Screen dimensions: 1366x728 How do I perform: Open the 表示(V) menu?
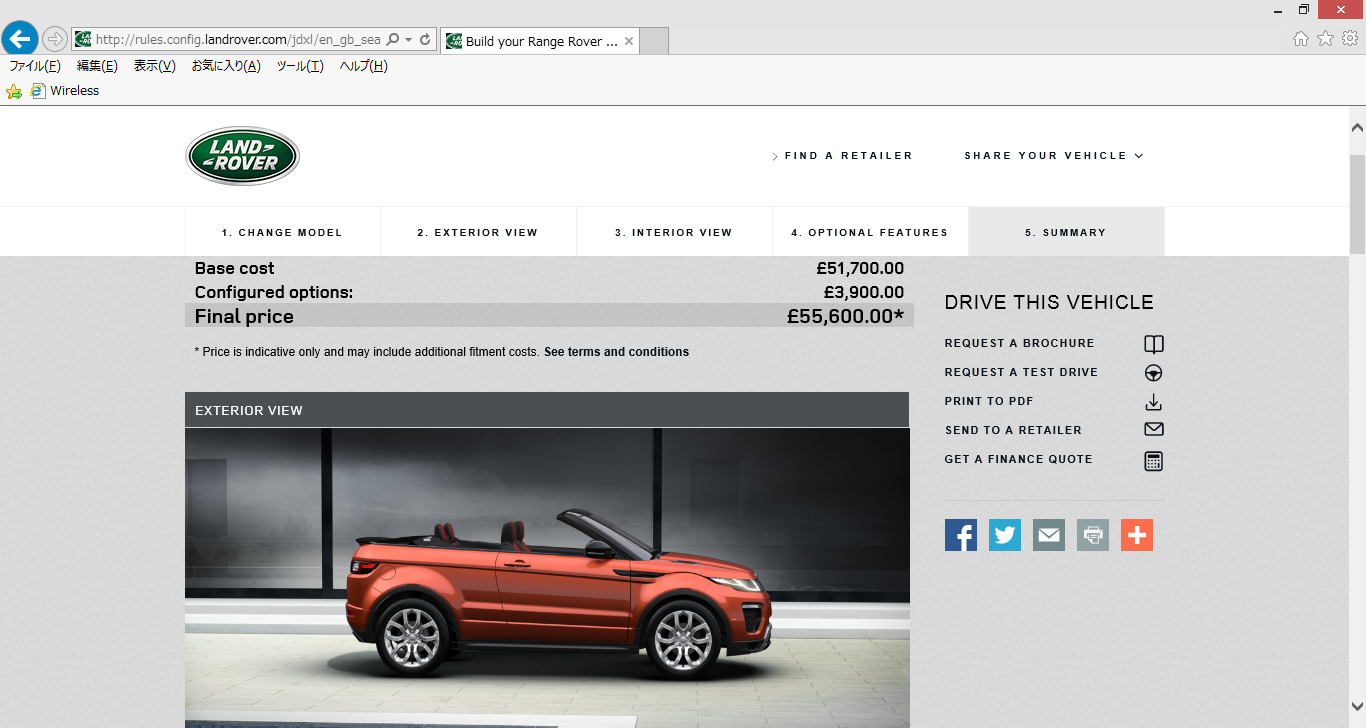pyautogui.click(x=155, y=66)
